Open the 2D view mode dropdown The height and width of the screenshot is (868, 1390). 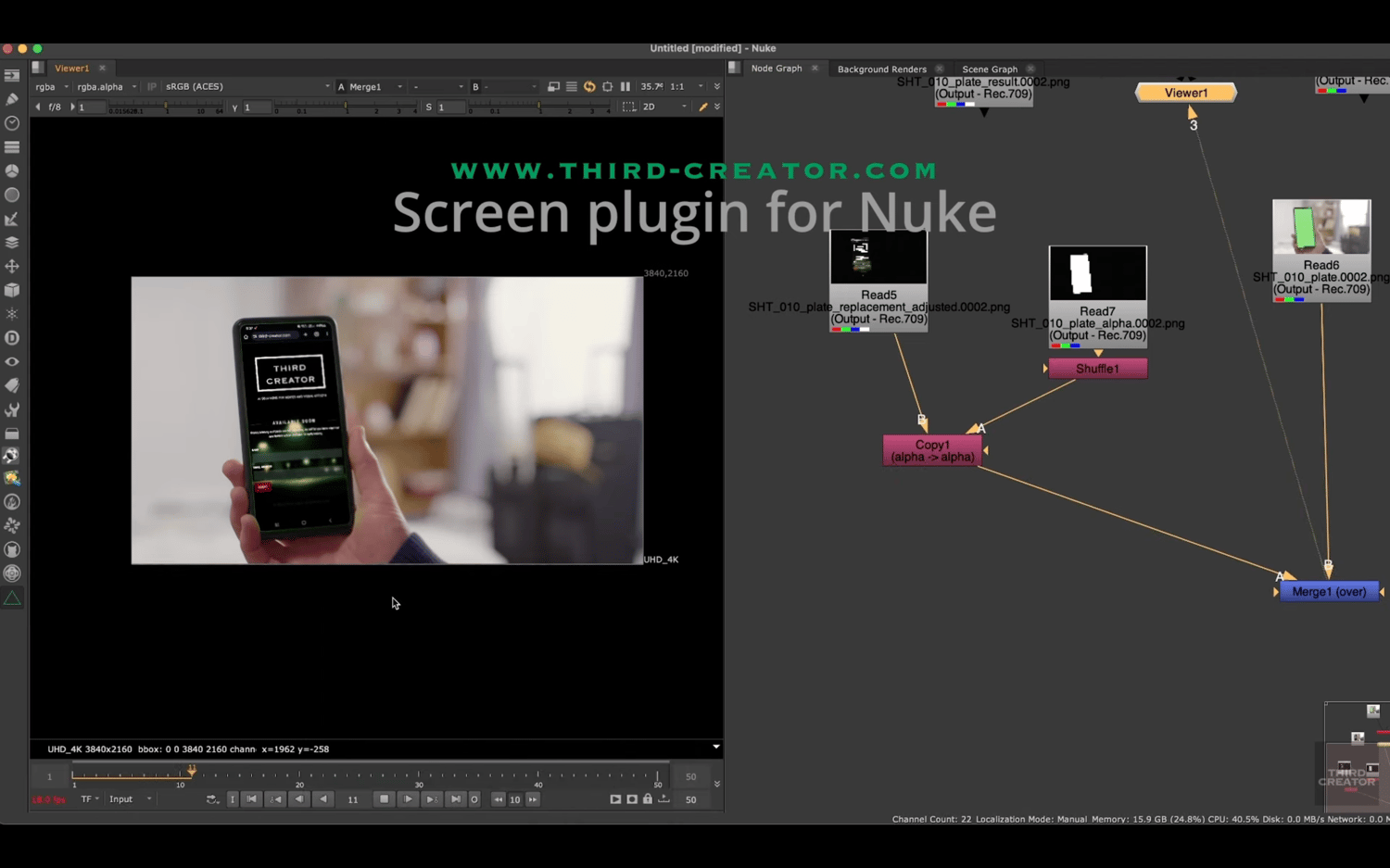tap(664, 107)
